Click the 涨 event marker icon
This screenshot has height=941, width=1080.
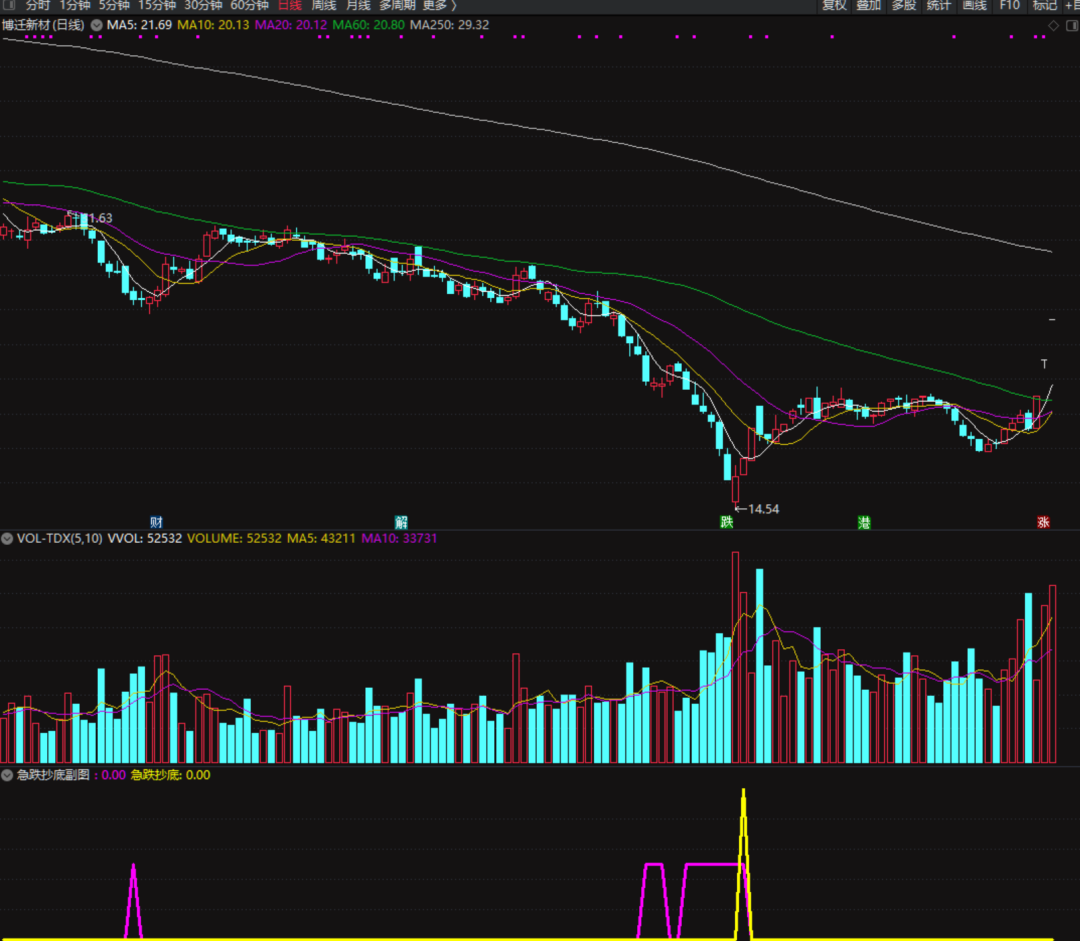tap(1043, 522)
